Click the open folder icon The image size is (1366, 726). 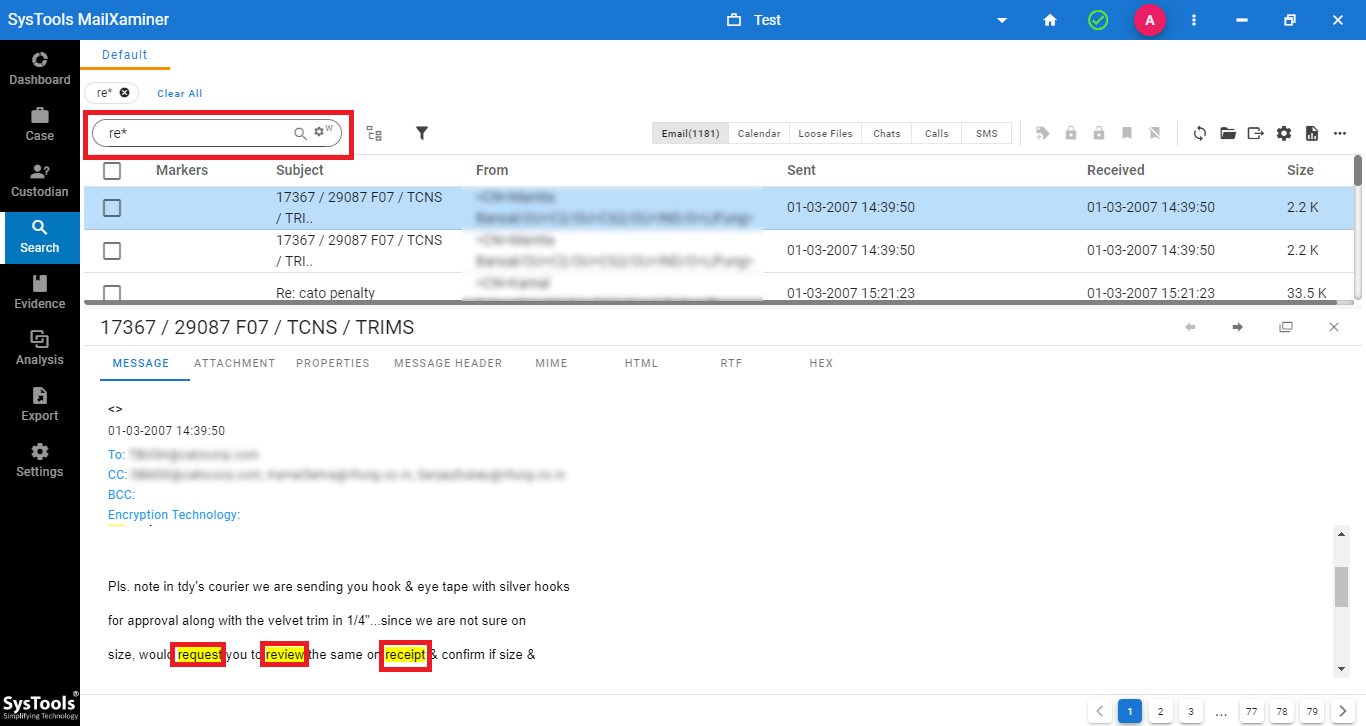[1228, 133]
